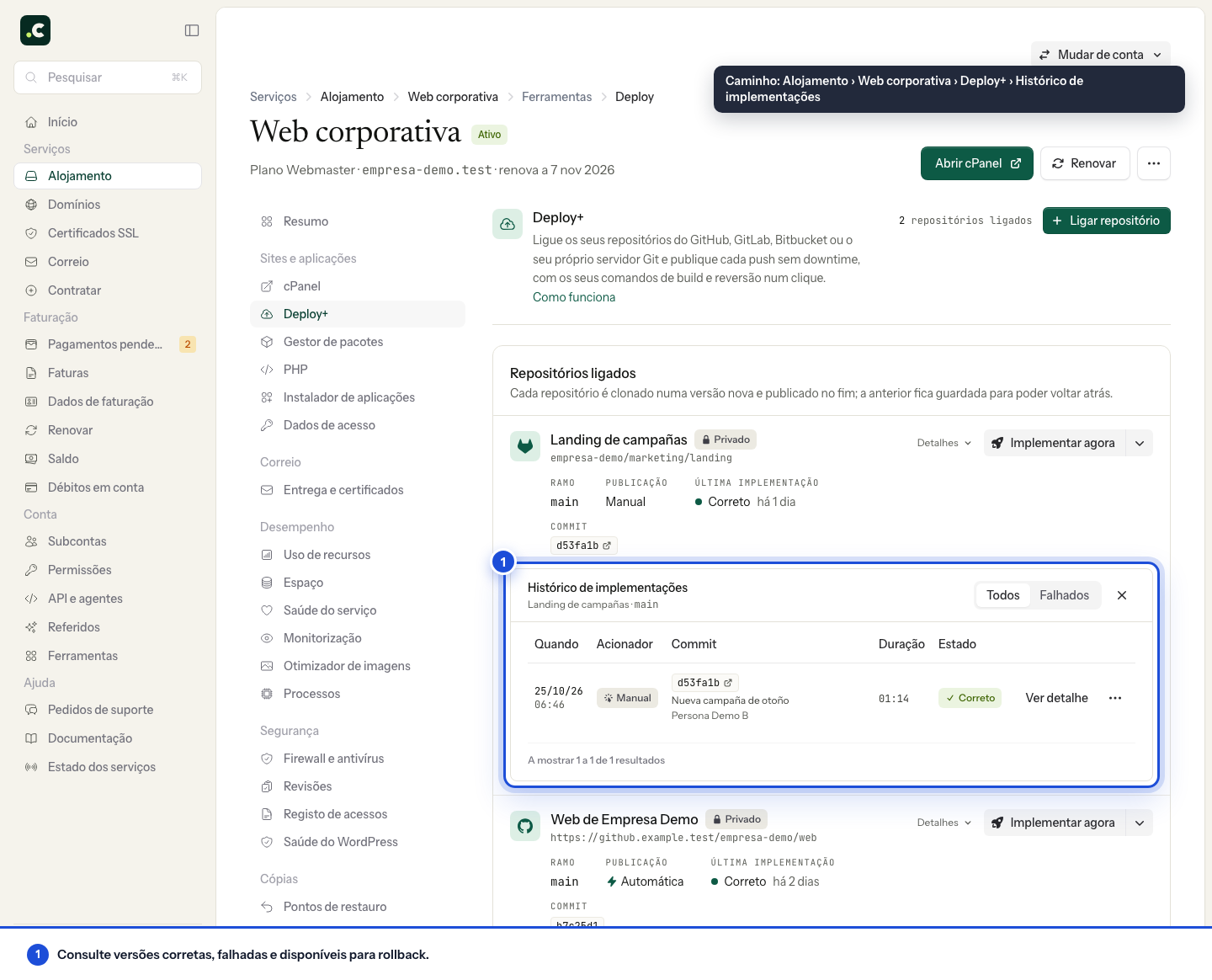Click the globe icon beside Domínios
1212x980 pixels.
click(31, 205)
